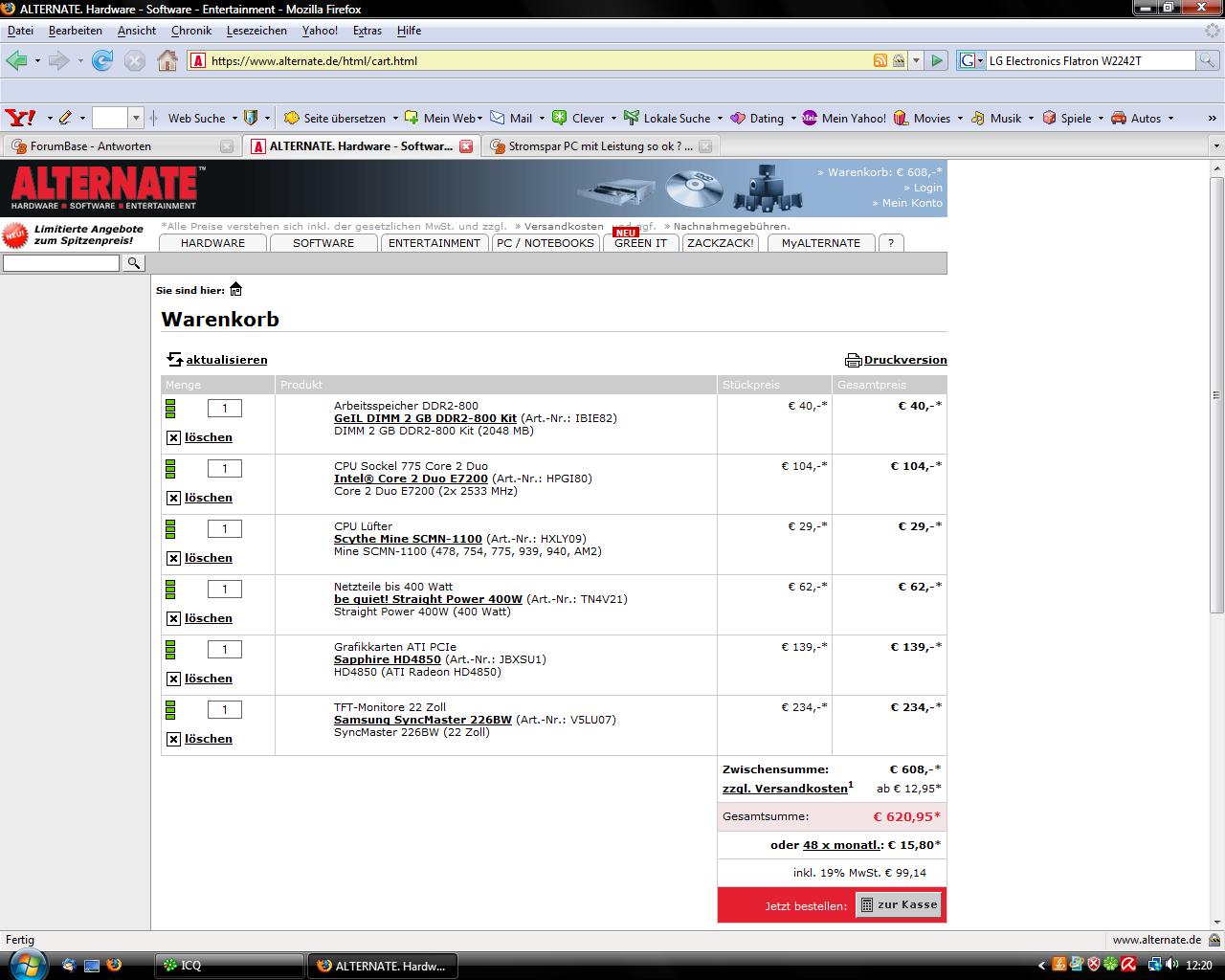The width and height of the screenshot is (1225, 980).
Task: Click the calculator icon on zur Kasse button
Action: (867, 904)
